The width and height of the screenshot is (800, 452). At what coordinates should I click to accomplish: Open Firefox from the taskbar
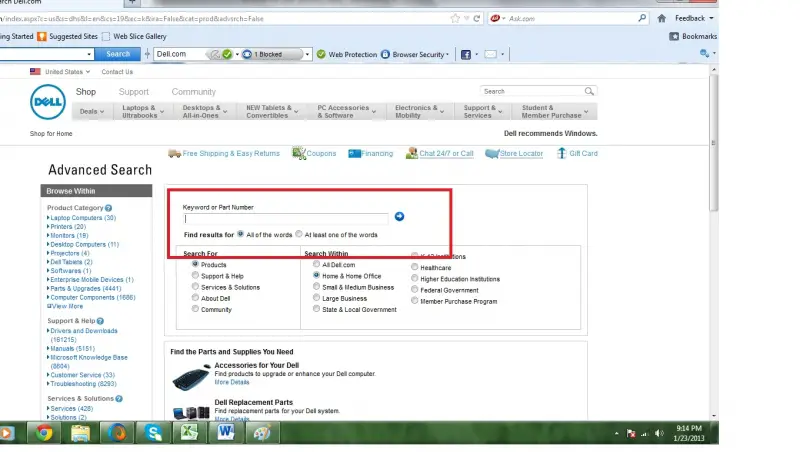117,433
